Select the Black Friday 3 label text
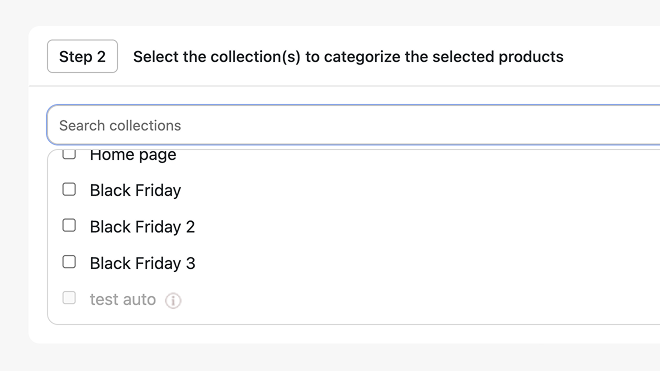Viewport: 660px width, 371px height. (x=142, y=264)
